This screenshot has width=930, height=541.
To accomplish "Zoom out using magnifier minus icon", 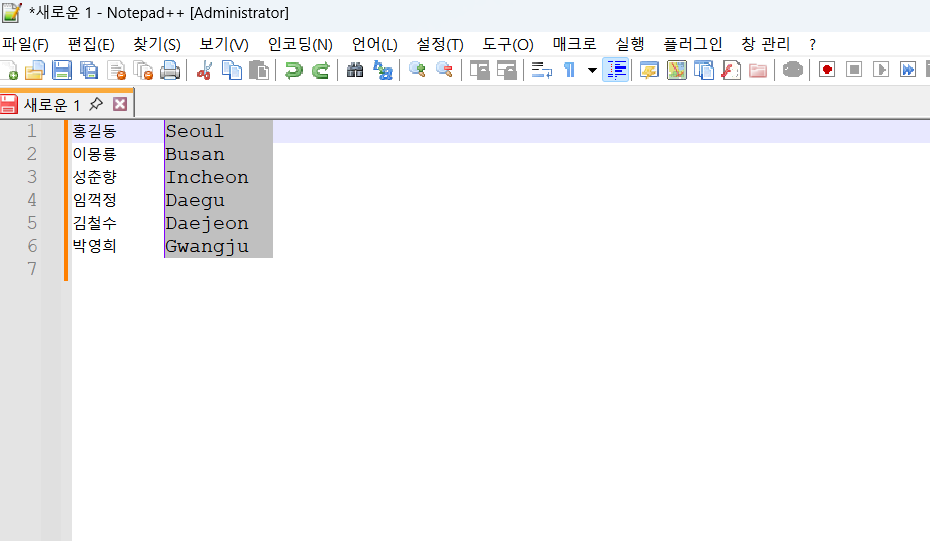I will pyautogui.click(x=444, y=70).
